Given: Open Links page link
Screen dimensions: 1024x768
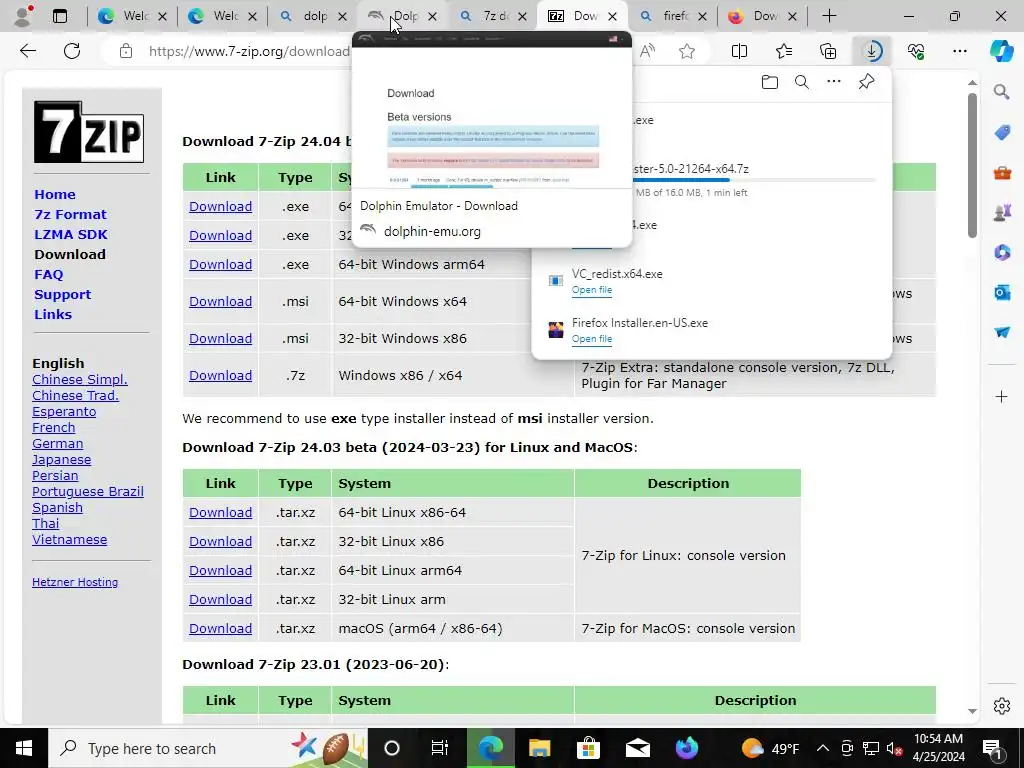Looking at the screenshot, I should click(53, 314).
